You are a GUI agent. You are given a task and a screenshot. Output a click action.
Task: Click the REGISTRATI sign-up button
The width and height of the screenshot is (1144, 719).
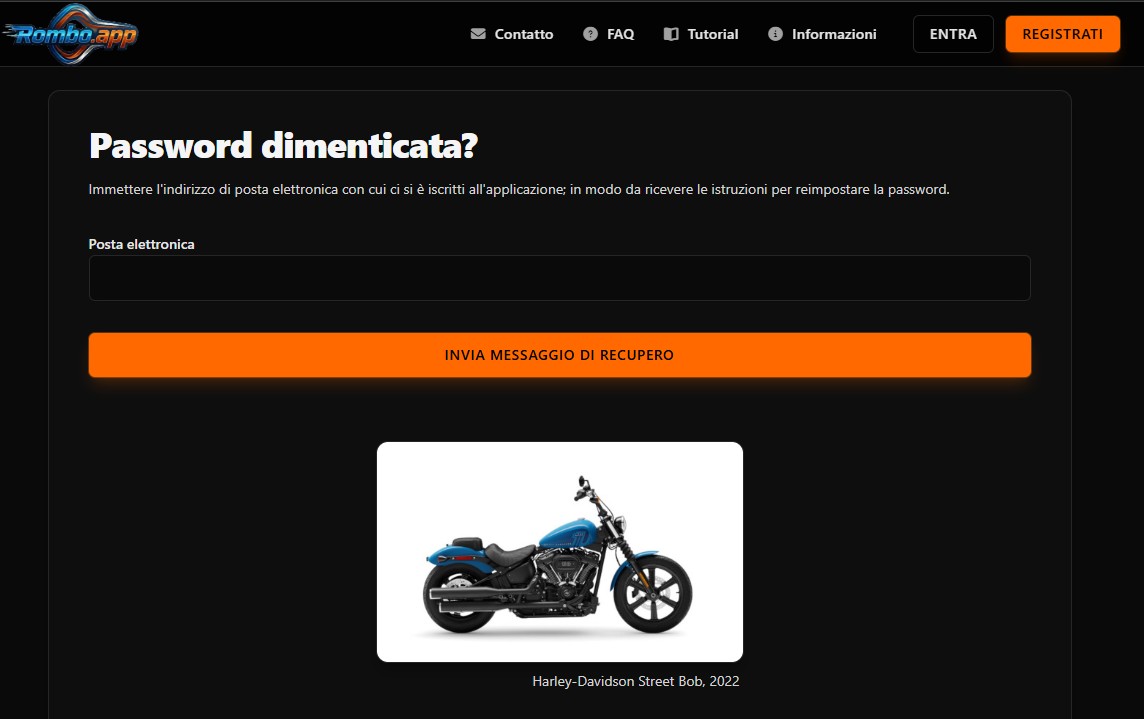[1062, 34]
